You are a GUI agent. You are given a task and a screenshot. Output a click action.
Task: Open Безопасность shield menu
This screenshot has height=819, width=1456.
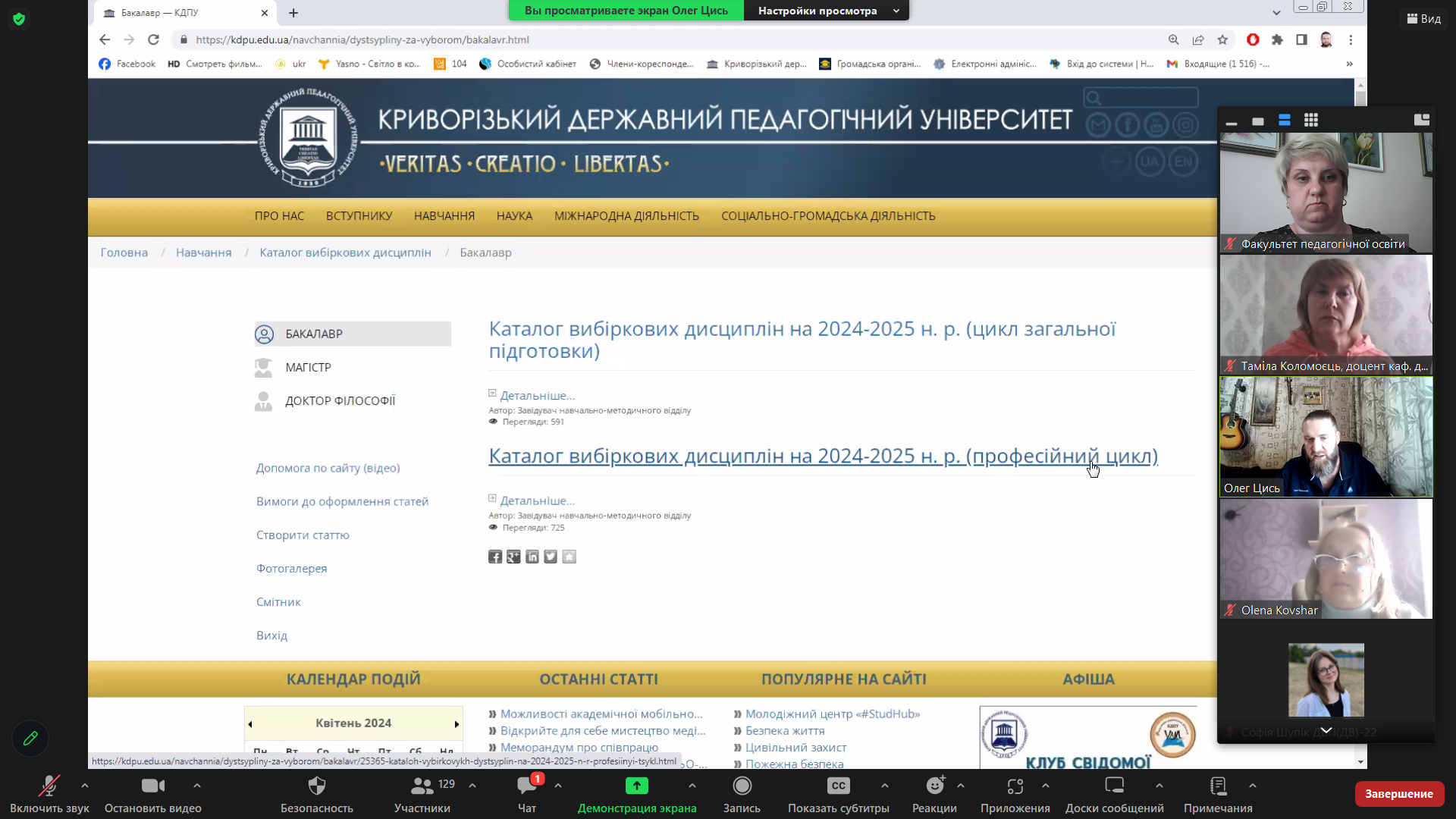click(317, 794)
